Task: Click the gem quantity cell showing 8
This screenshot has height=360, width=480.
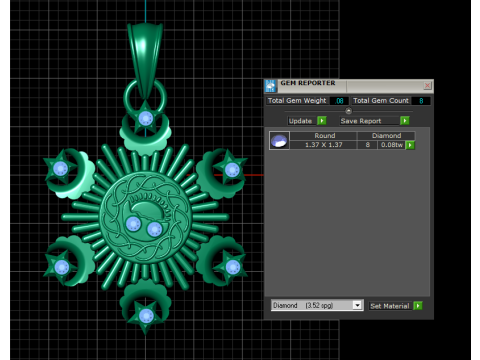Action: pos(367,145)
